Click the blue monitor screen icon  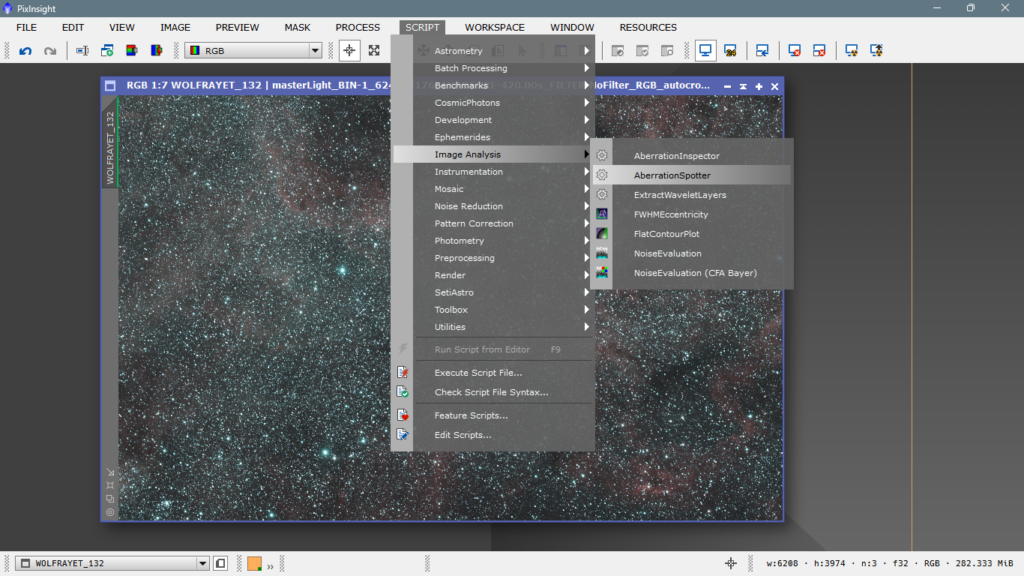click(x=705, y=51)
